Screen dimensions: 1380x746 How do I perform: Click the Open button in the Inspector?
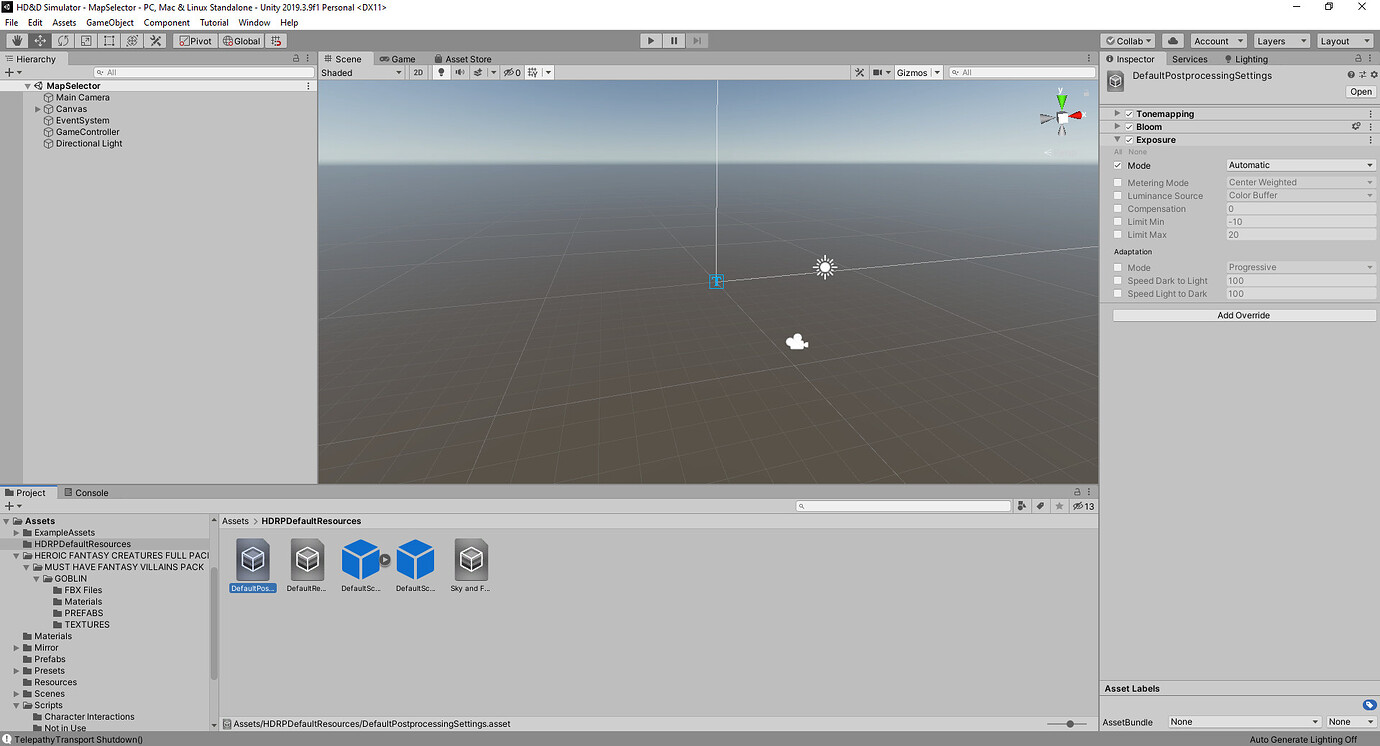pos(1360,91)
